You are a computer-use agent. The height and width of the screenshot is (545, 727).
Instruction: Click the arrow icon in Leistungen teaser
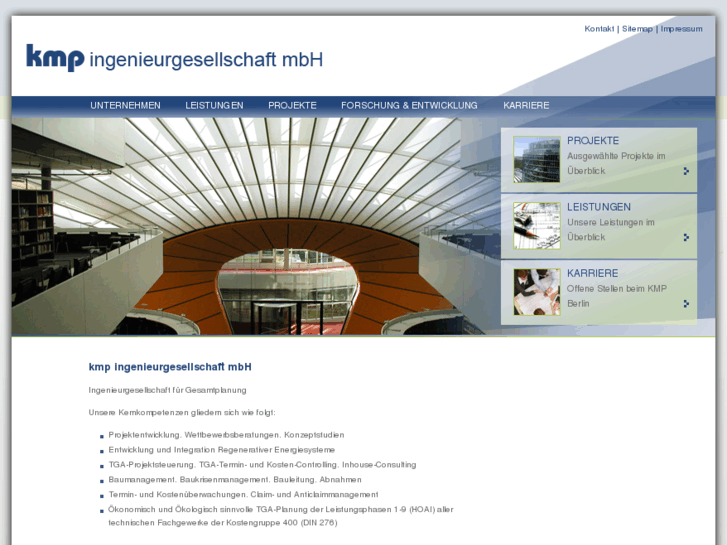(x=686, y=237)
